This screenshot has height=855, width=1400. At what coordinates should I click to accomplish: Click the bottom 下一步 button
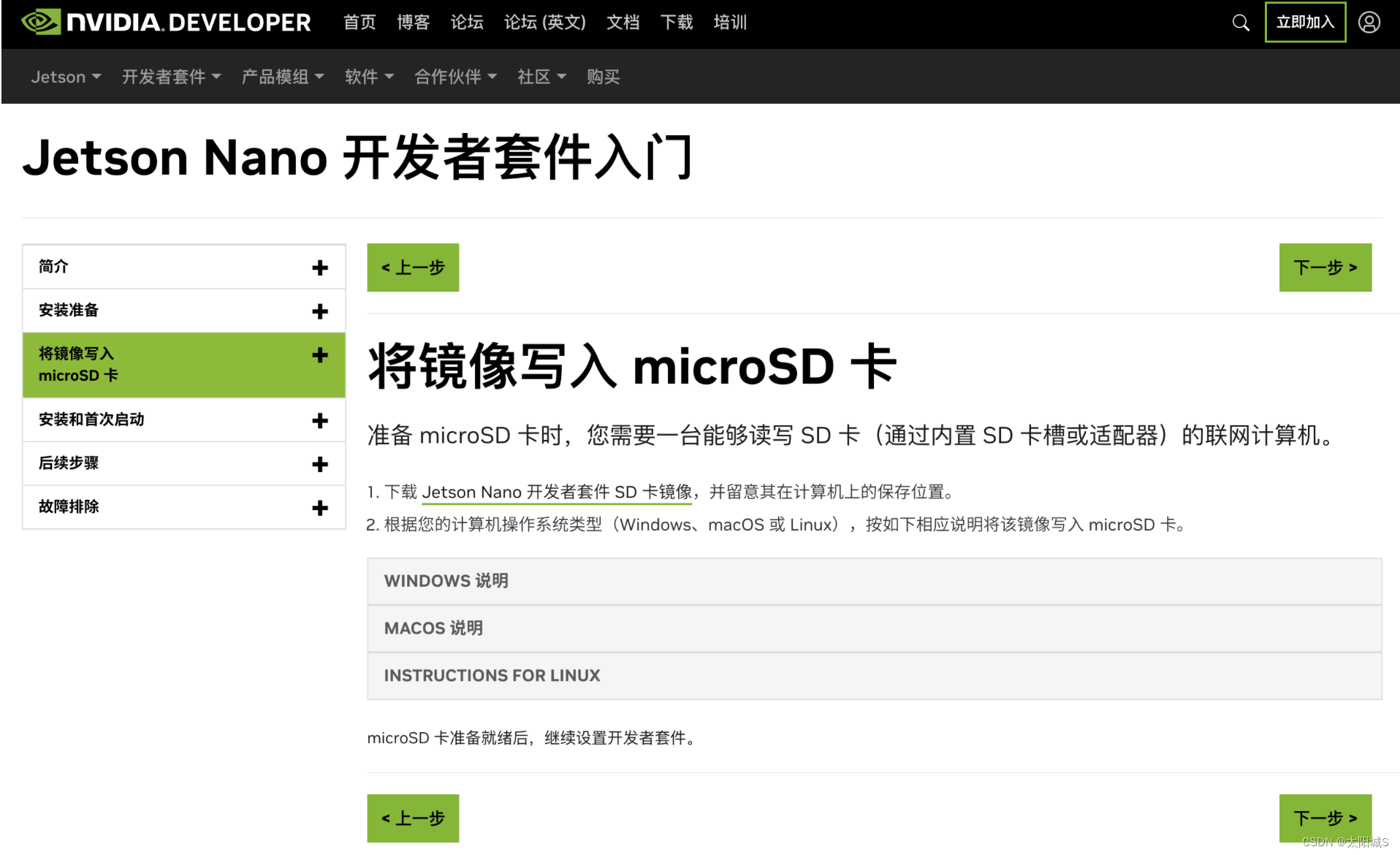pyautogui.click(x=1325, y=818)
